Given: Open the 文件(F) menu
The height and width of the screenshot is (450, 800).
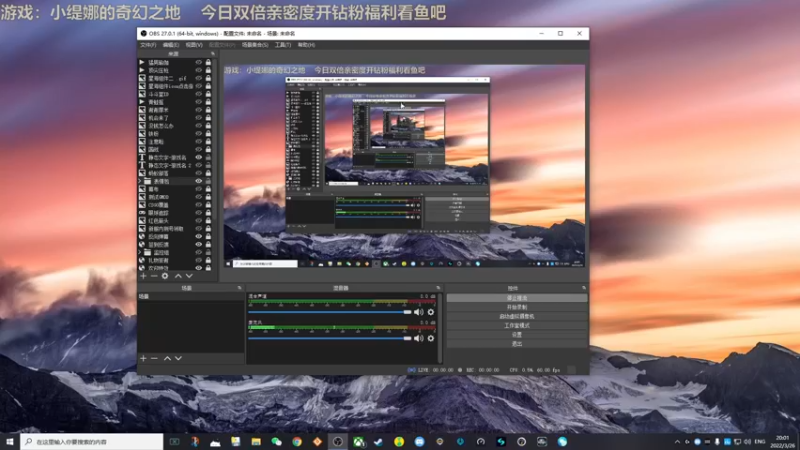Looking at the screenshot, I should 148,45.
